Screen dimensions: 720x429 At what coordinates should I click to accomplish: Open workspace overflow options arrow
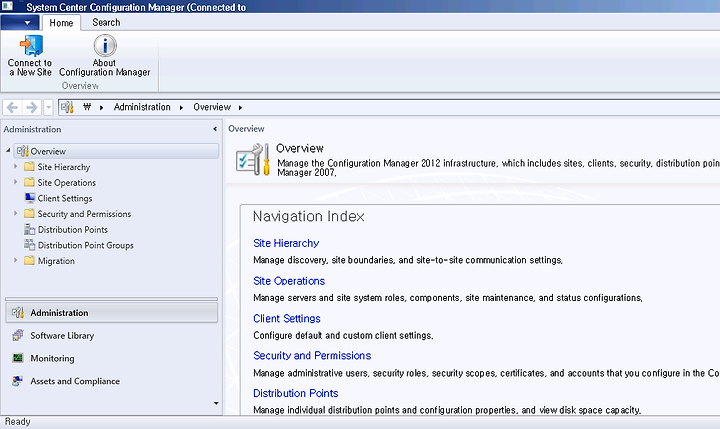point(216,403)
